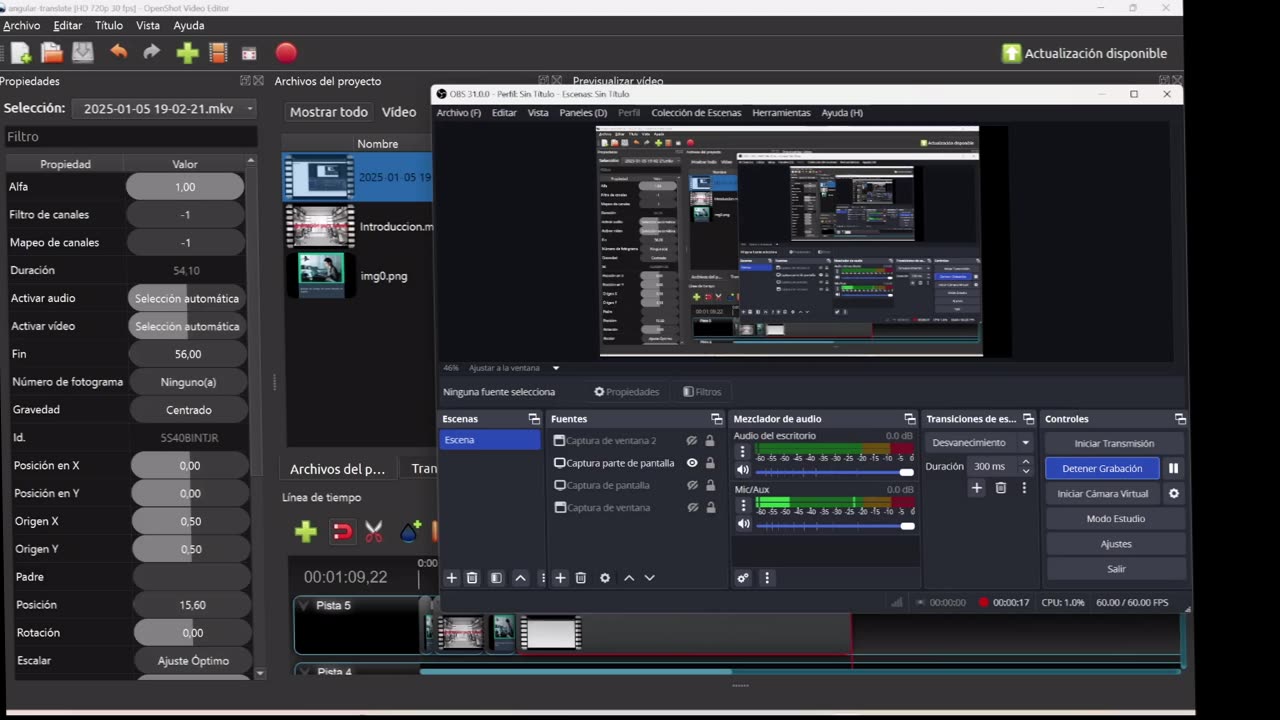The height and width of the screenshot is (720, 1280).
Task: Enable Modo Estudio in OBS
Action: 1115,519
